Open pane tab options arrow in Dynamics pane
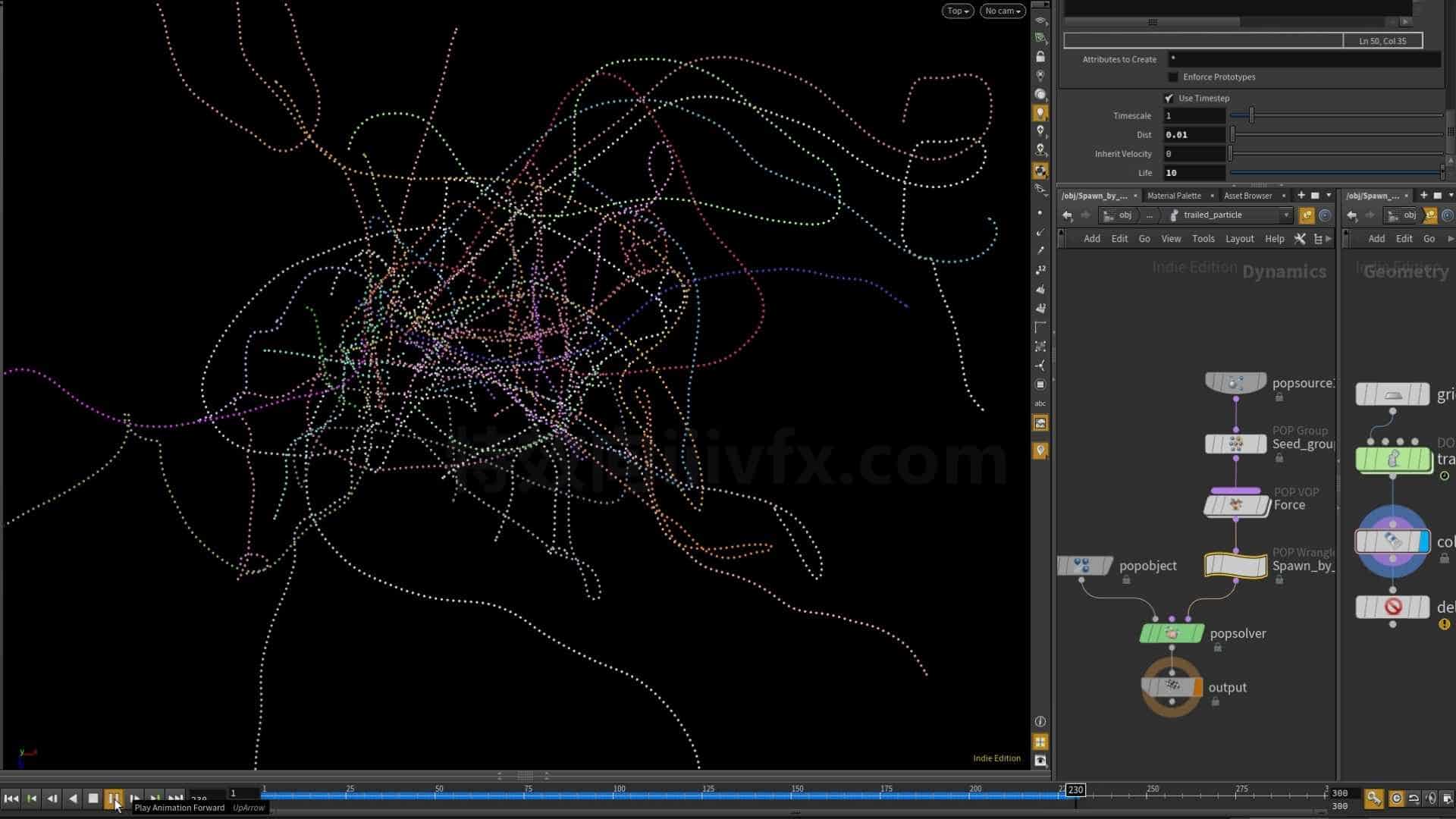This screenshot has height=819, width=1456. 1329,196
